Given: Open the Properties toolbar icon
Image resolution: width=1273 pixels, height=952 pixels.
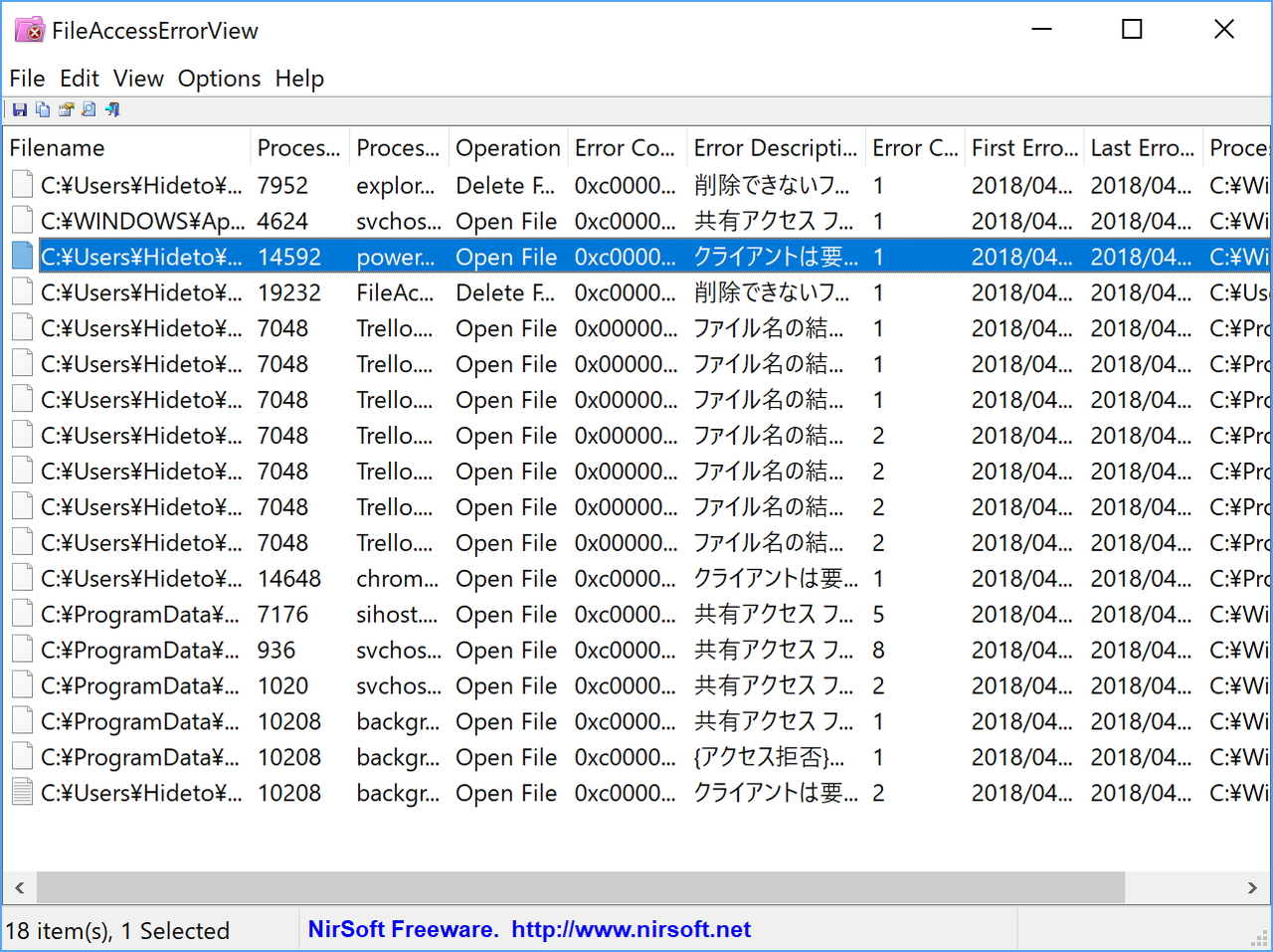Looking at the screenshot, I should coord(66,108).
